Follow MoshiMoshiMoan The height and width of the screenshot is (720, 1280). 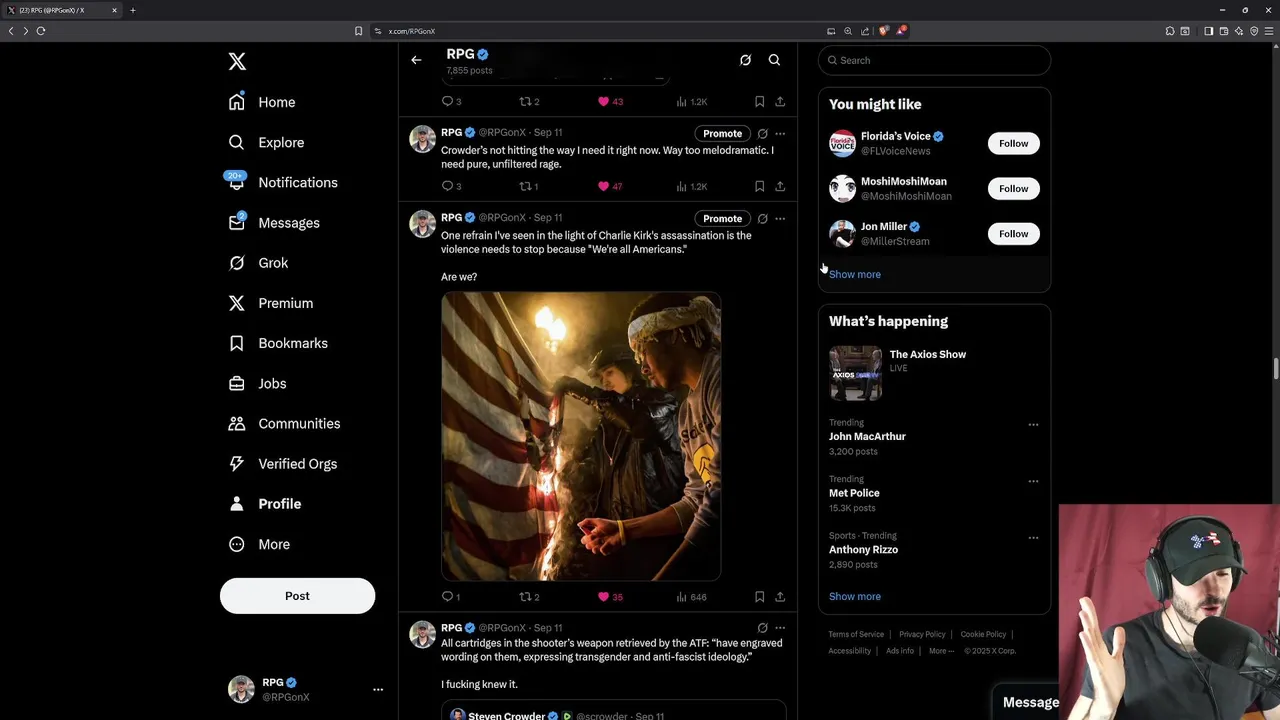[x=1013, y=188]
